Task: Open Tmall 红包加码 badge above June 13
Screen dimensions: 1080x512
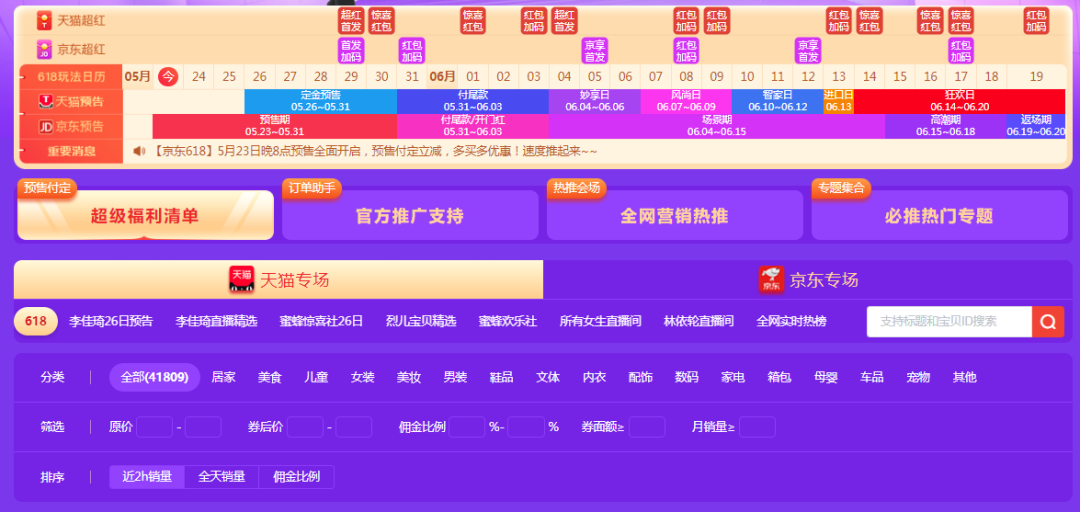Action: (x=839, y=21)
